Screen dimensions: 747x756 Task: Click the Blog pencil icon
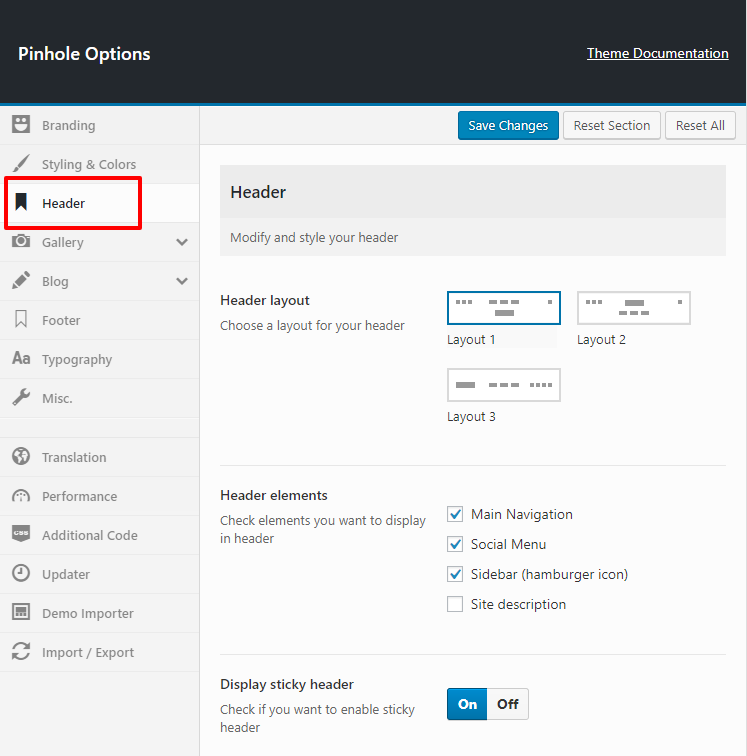click(x=21, y=280)
